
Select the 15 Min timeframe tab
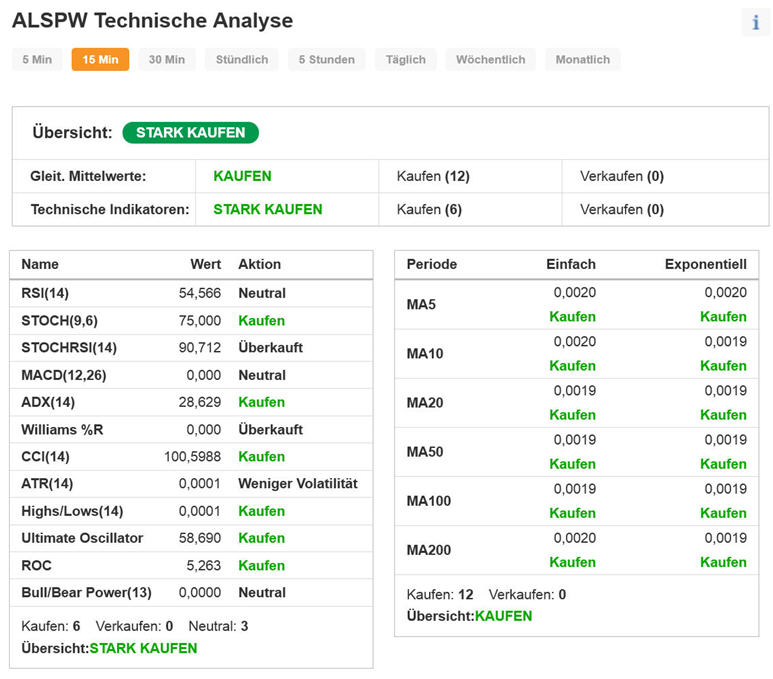100,60
